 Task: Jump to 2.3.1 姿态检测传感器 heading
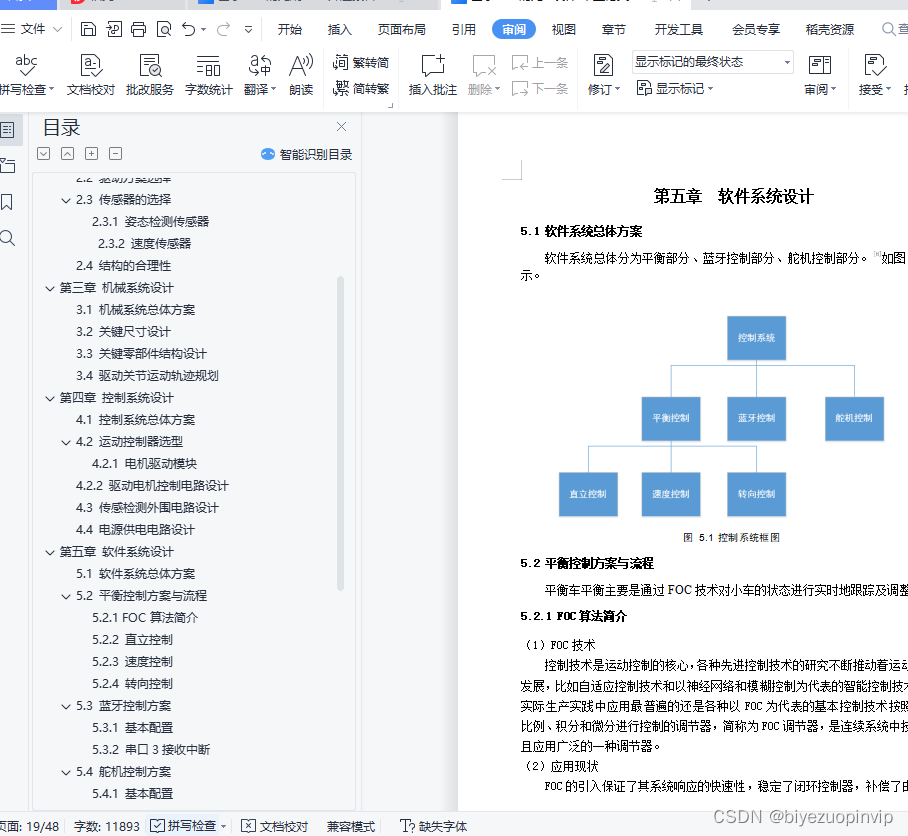pos(151,222)
